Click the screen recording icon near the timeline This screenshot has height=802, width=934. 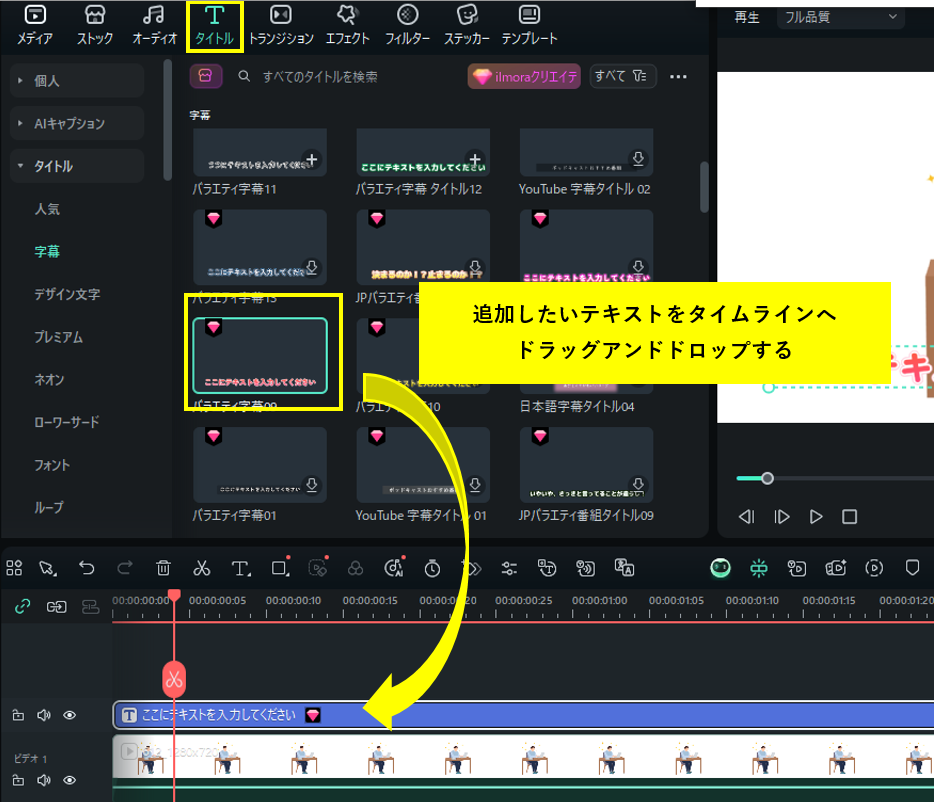click(x=877, y=567)
